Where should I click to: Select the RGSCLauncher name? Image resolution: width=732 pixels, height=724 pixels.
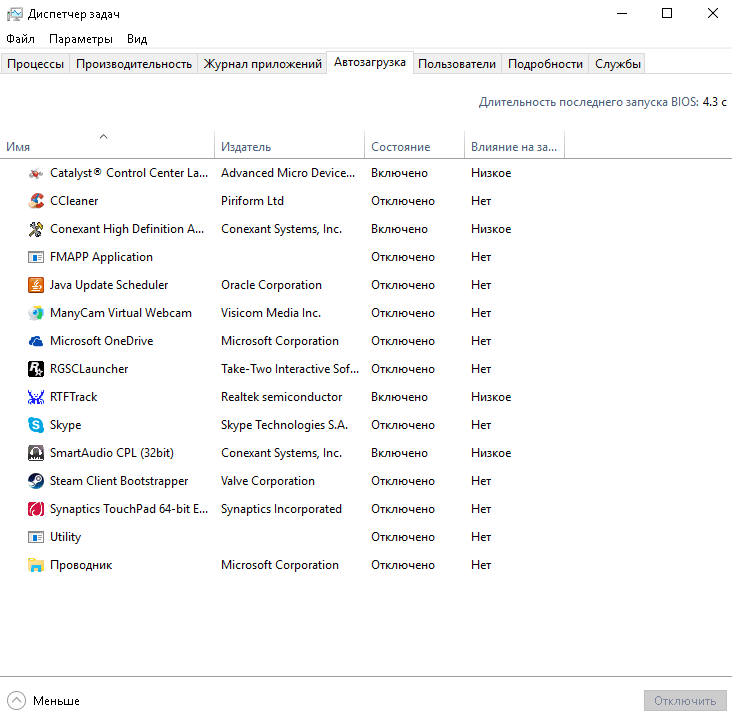(x=89, y=369)
